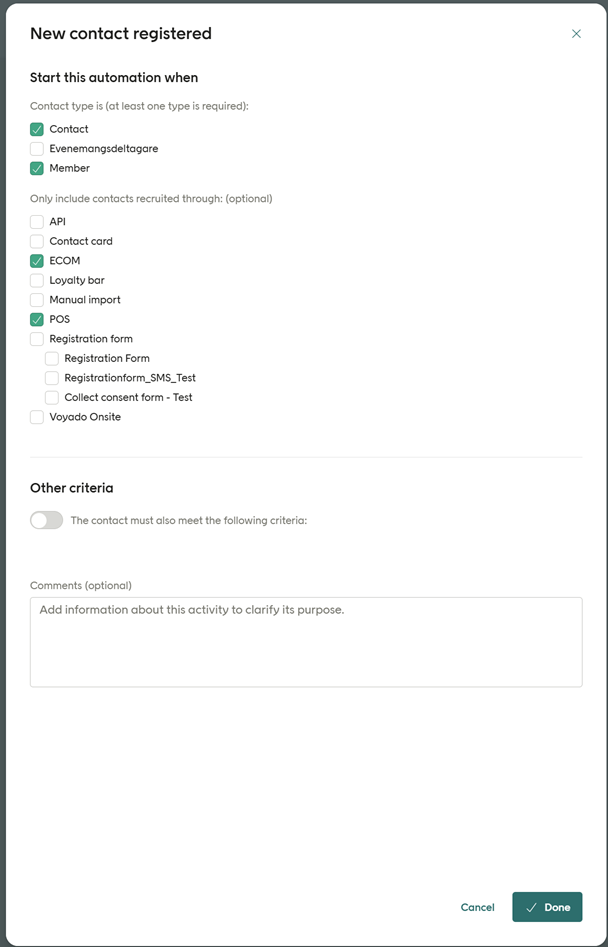Screen dimensions: 608x947
Task: Enable Voyado Onsite recruitment source
Action: (x=37, y=417)
